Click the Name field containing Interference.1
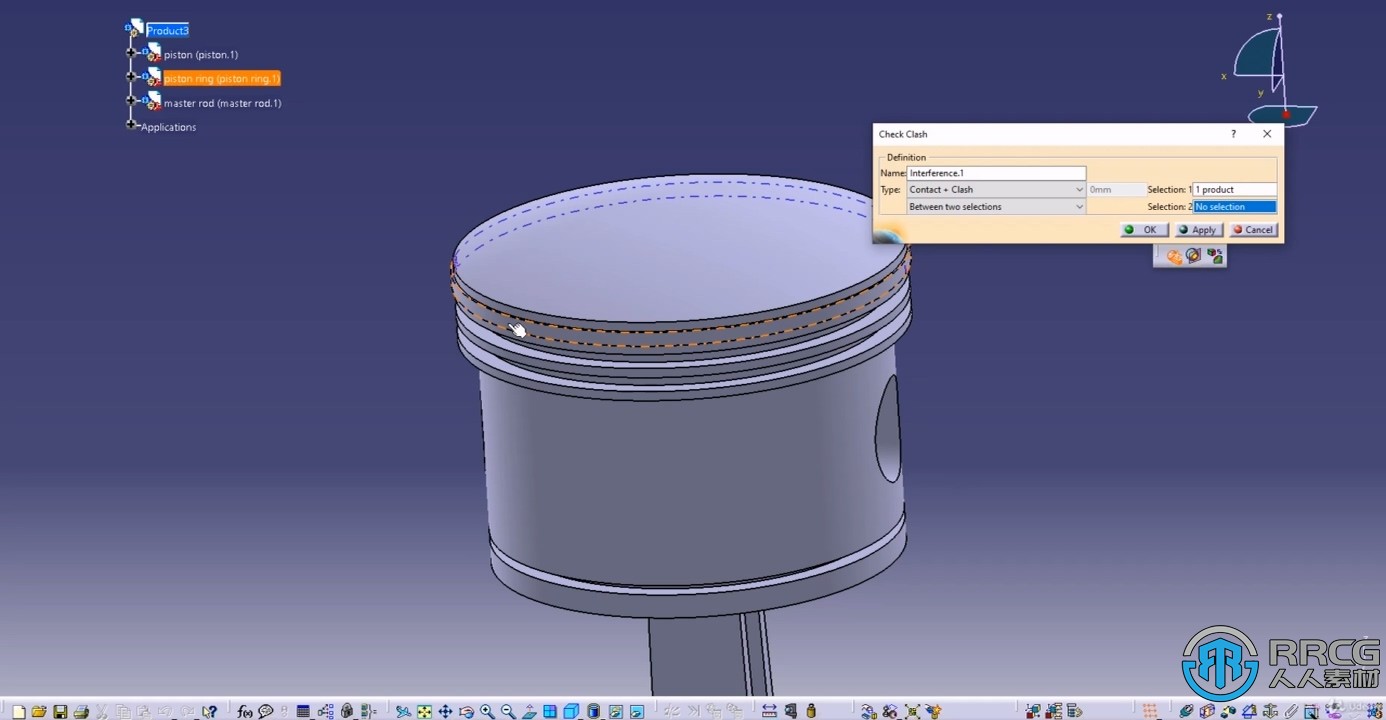 pos(996,173)
